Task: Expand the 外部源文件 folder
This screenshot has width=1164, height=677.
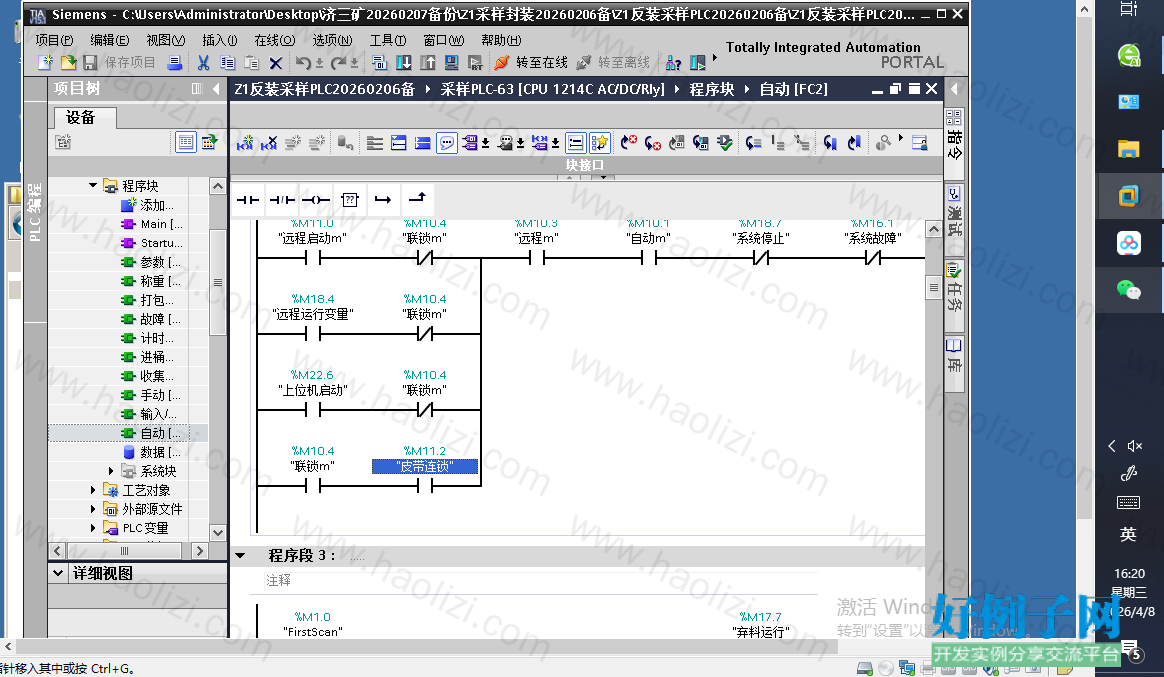Action: (x=93, y=508)
